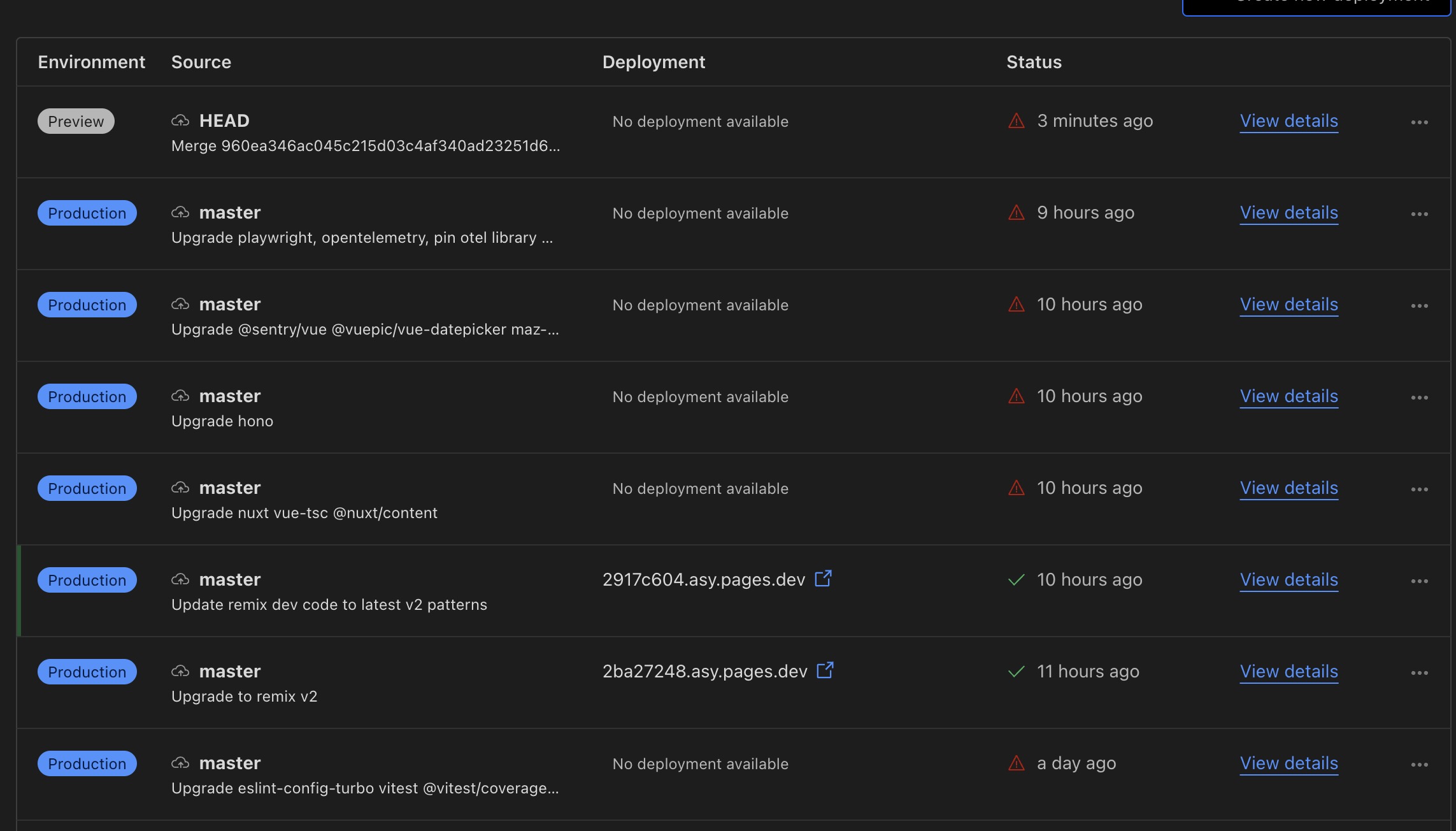Image resolution: width=1456 pixels, height=831 pixels.
Task: Click success checkmark on 11 hours ago row
Action: (x=1017, y=671)
